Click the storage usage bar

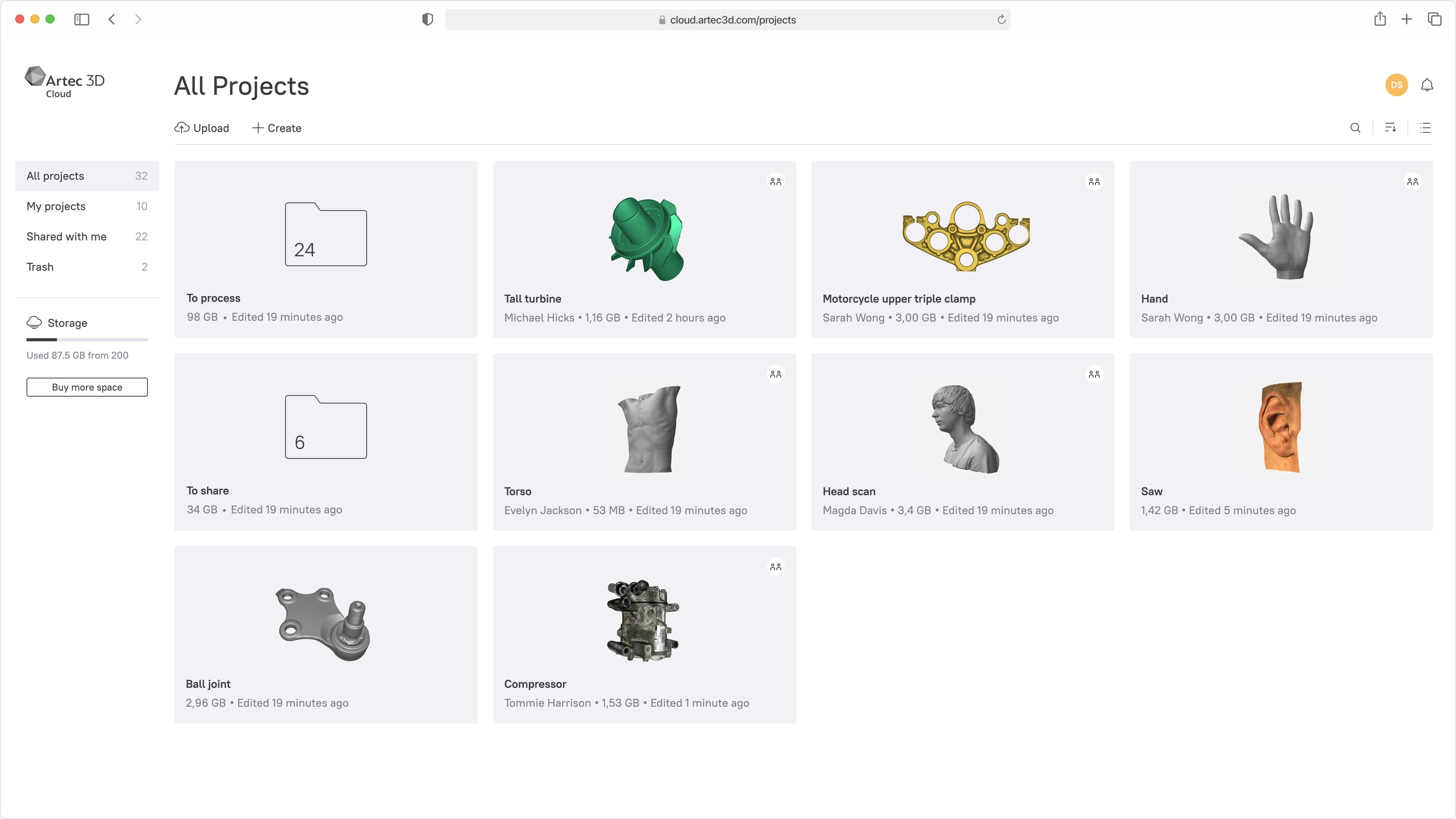click(87, 340)
